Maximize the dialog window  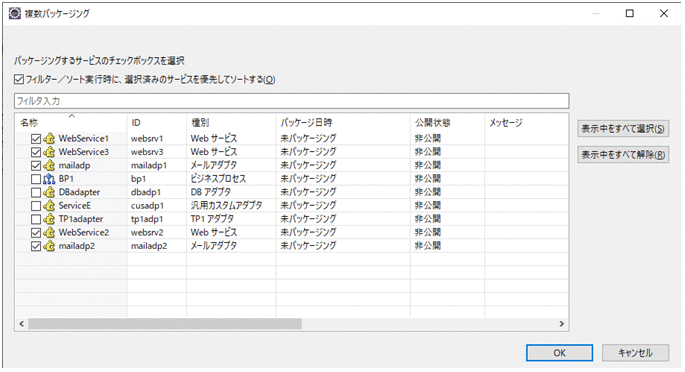point(630,14)
